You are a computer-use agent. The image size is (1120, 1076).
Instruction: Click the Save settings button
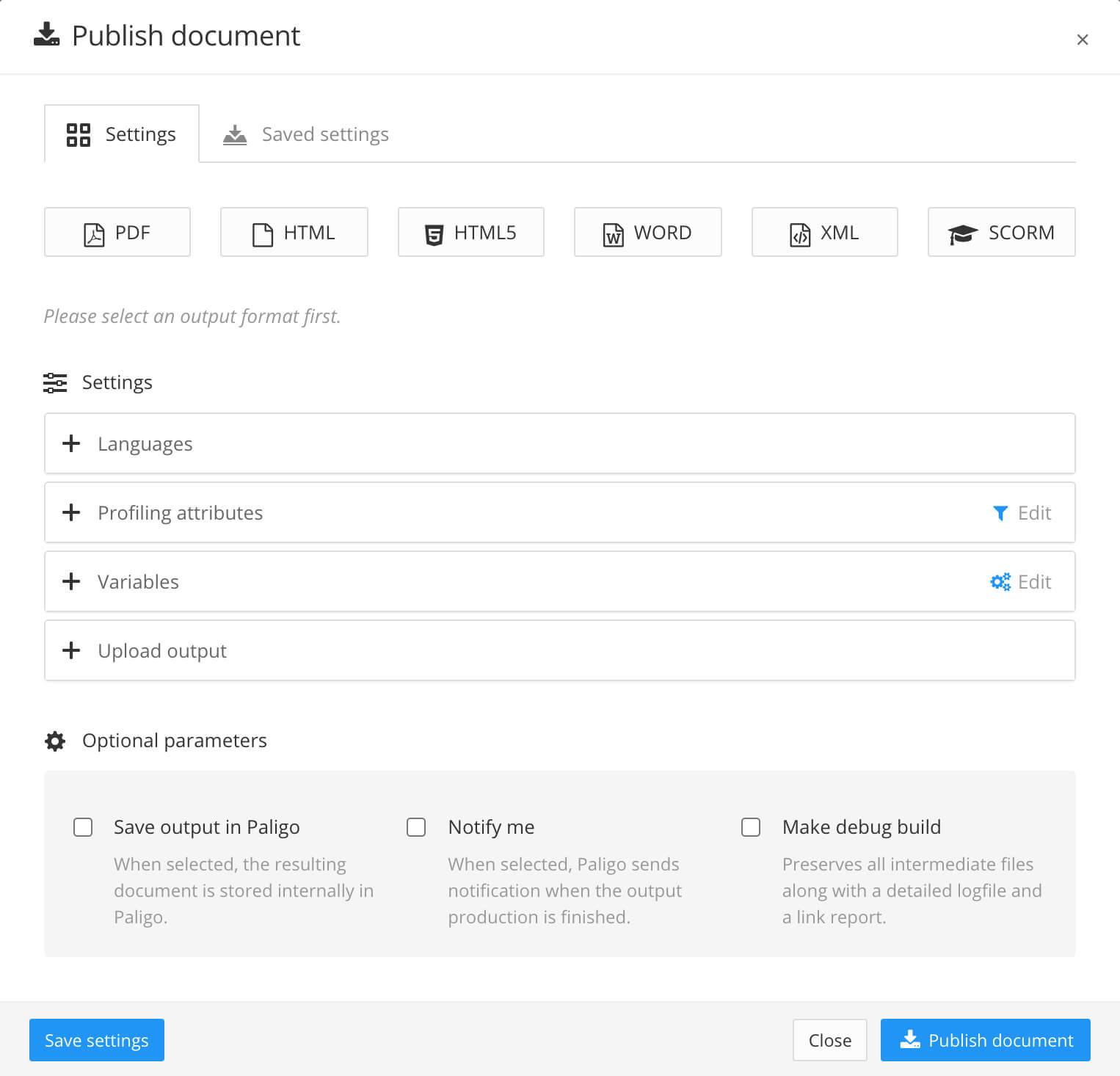coord(96,1040)
